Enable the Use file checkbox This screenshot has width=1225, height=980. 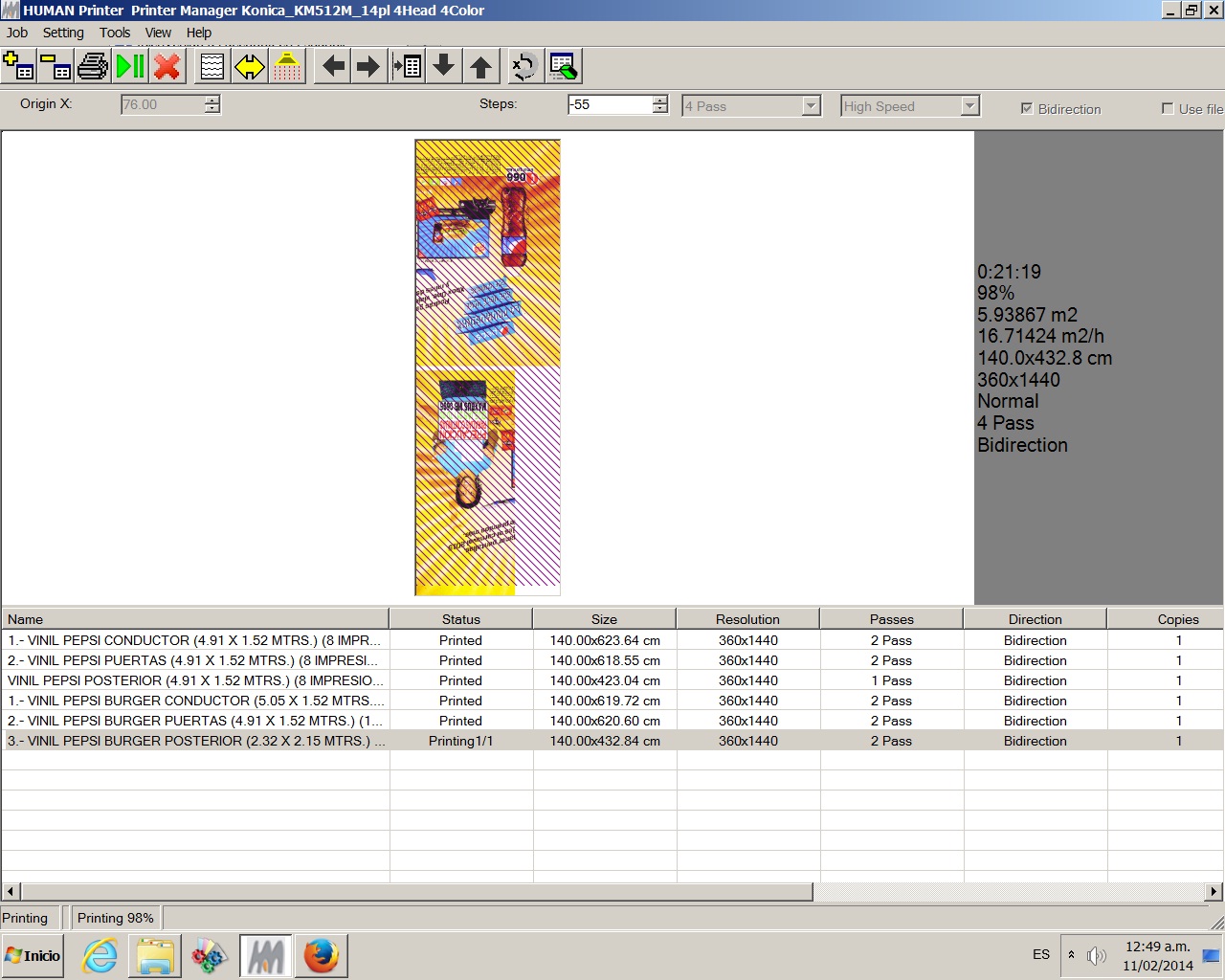tap(1168, 109)
